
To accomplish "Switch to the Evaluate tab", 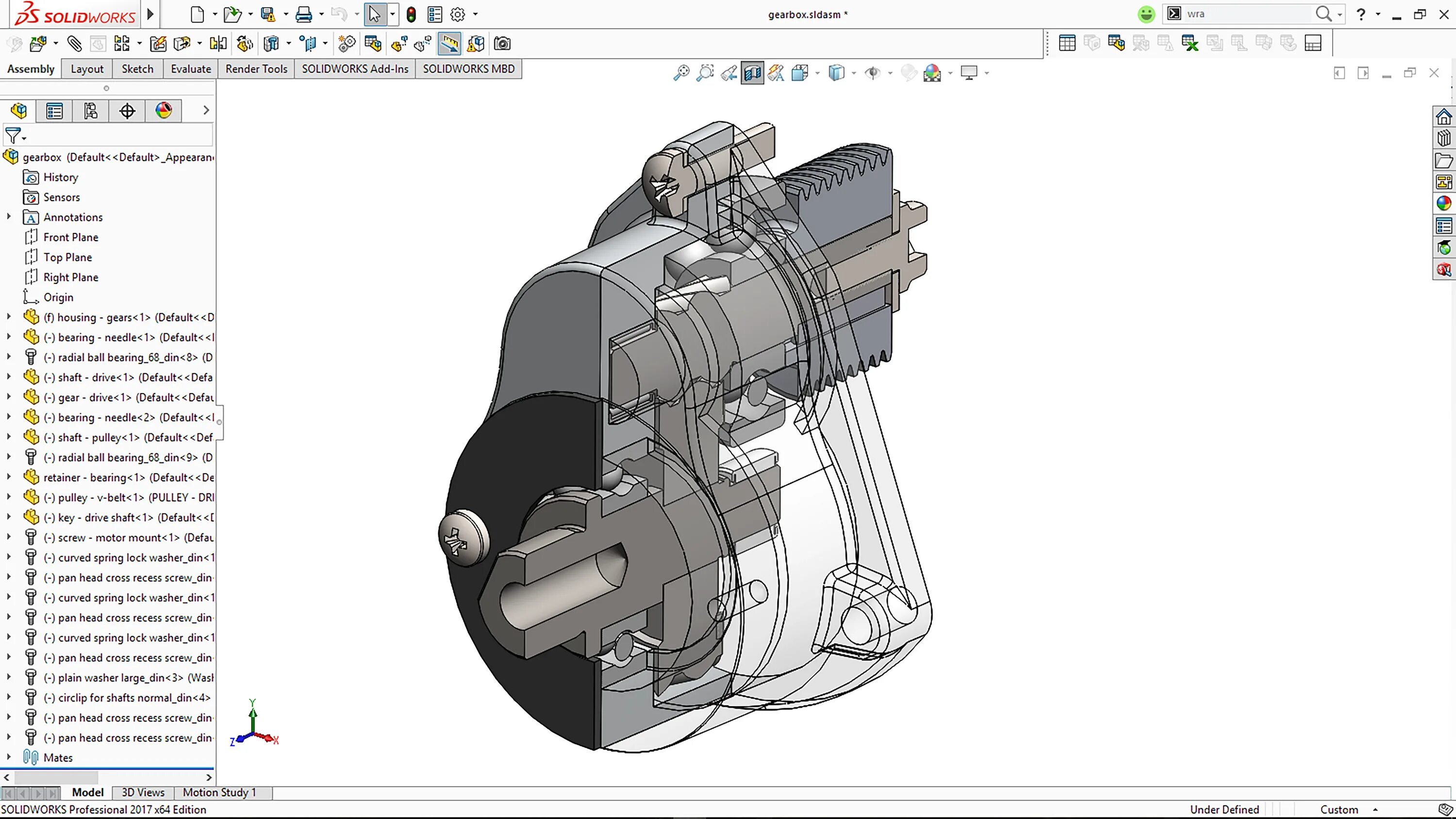I will coord(190,69).
